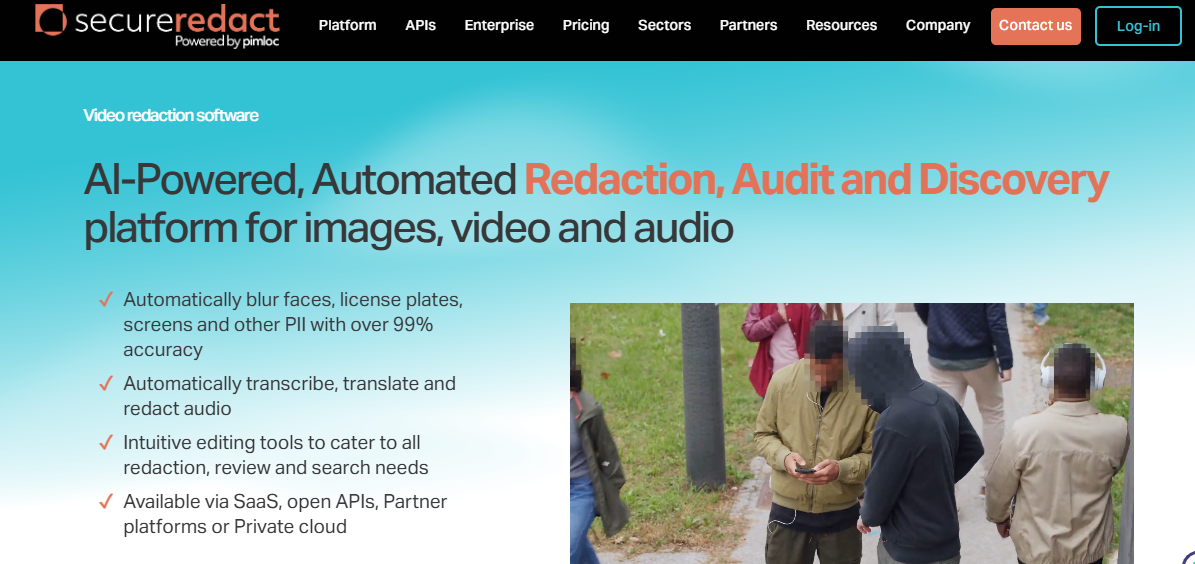1195x564 pixels.
Task: Click checkmark icon beside 'Automatically transcribe'
Action: click(x=106, y=383)
